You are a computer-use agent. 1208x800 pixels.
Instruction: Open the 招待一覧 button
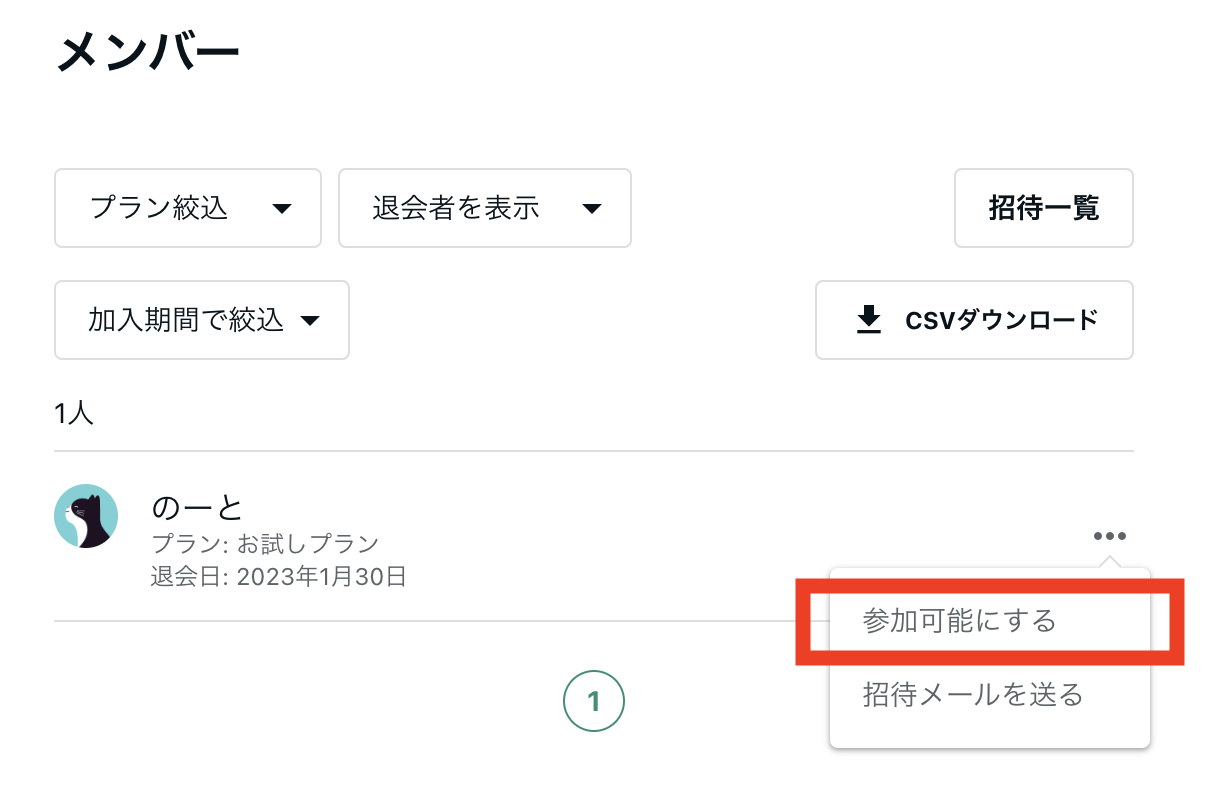pos(1044,208)
